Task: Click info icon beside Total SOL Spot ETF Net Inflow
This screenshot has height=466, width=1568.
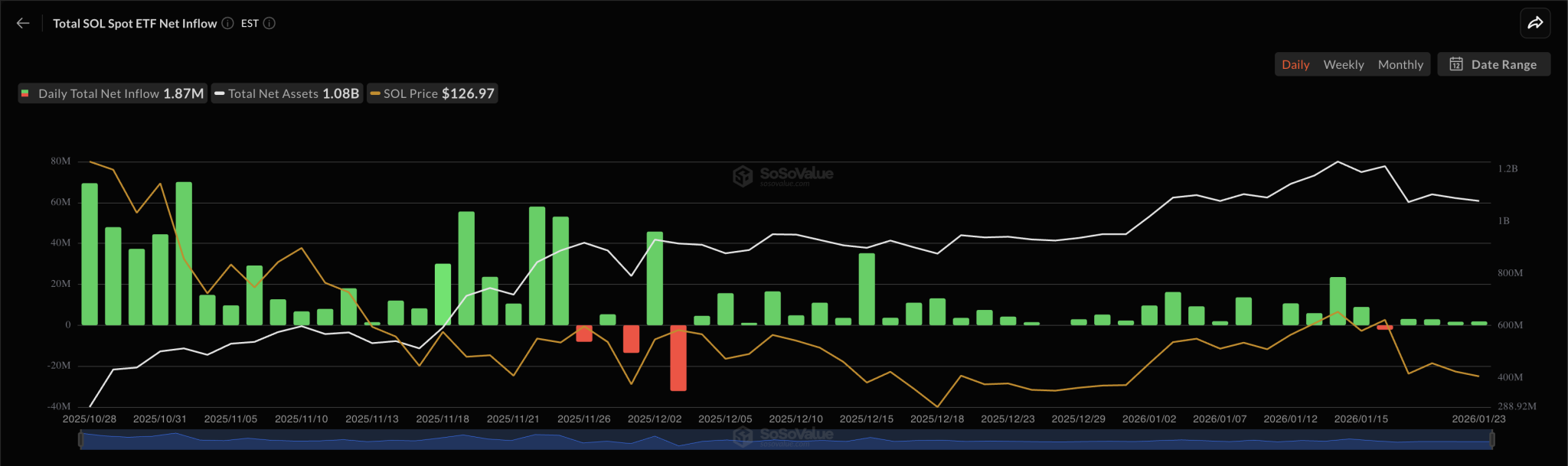Action: coord(227,23)
